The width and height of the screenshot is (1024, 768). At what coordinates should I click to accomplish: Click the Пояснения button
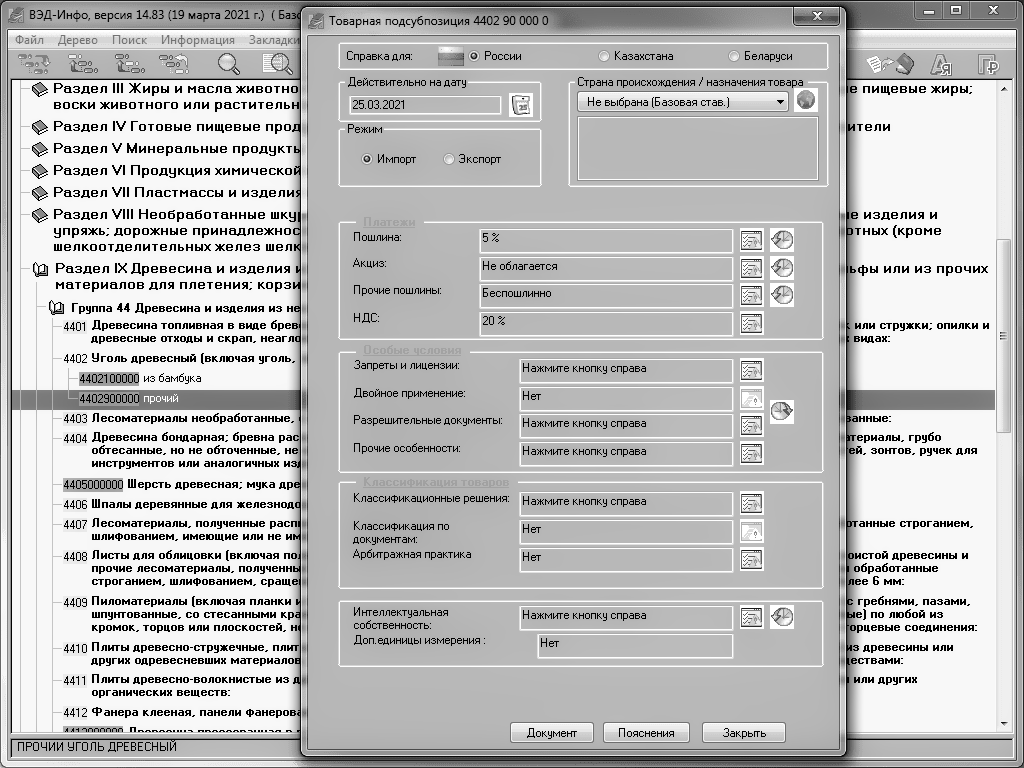tap(646, 733)
